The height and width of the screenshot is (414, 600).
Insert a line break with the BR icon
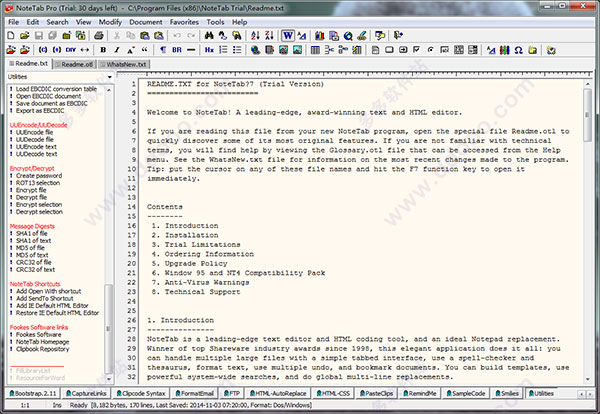point(177,50)
